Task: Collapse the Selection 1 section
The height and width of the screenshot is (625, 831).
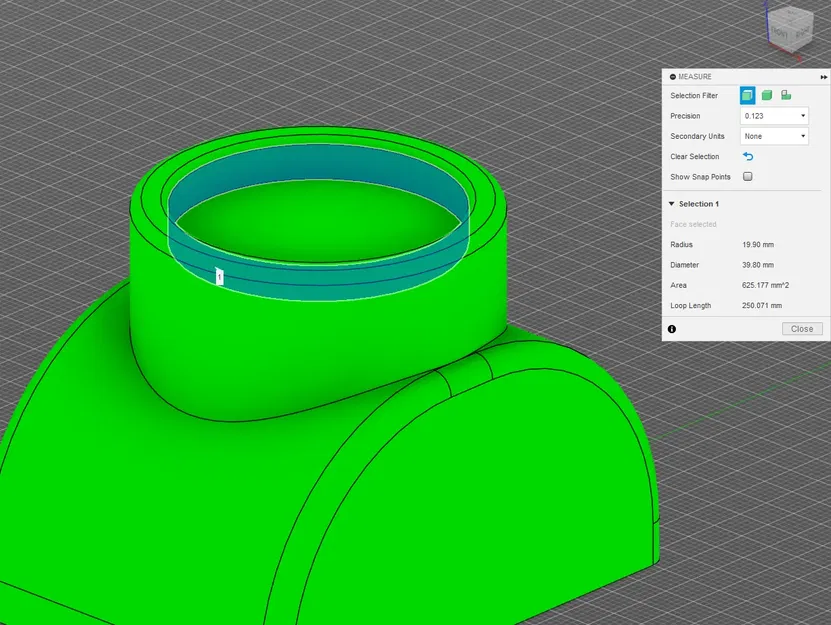Action: tap(669, 203)
